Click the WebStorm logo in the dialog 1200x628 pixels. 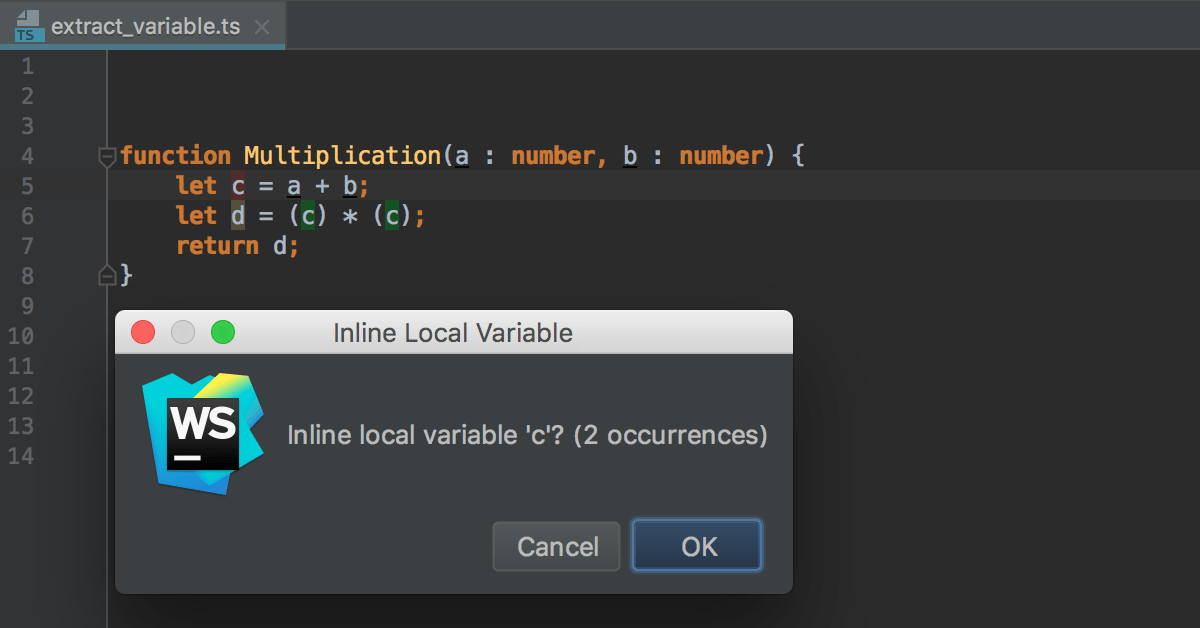tap(203, 432)
